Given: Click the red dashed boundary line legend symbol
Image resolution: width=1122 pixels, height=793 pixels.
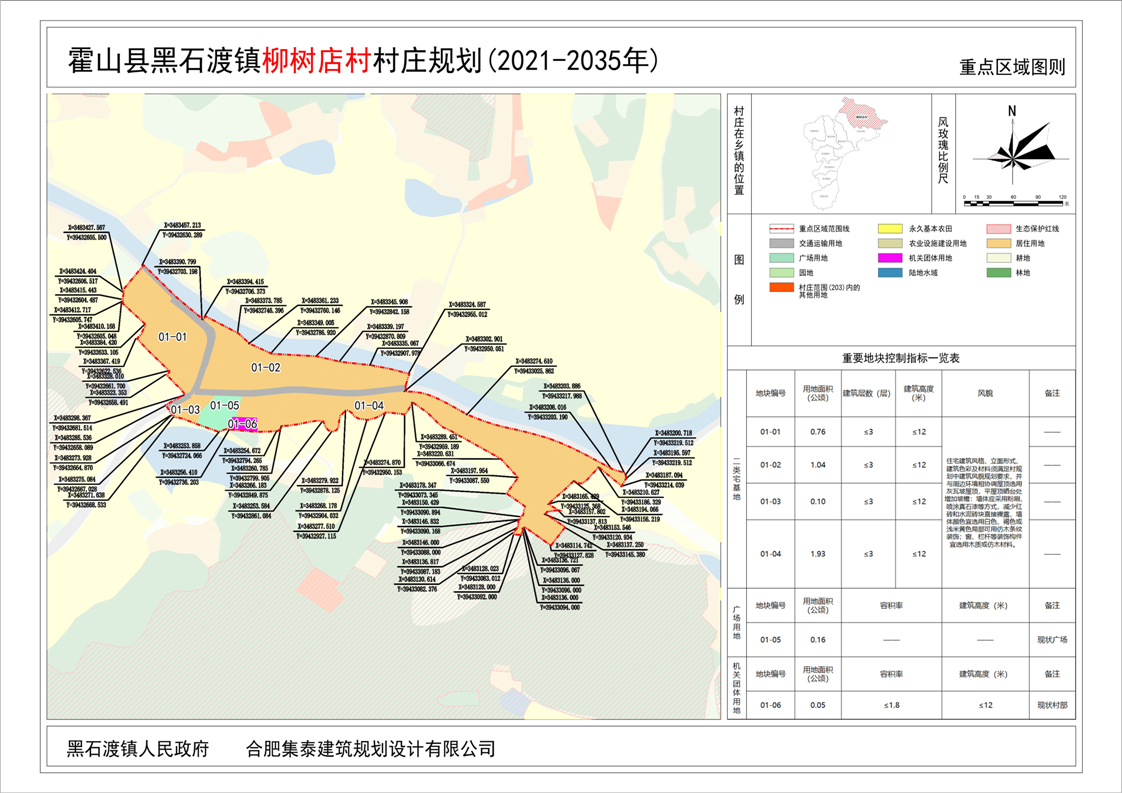Looking at the screenshot, I should click(780, 229).
